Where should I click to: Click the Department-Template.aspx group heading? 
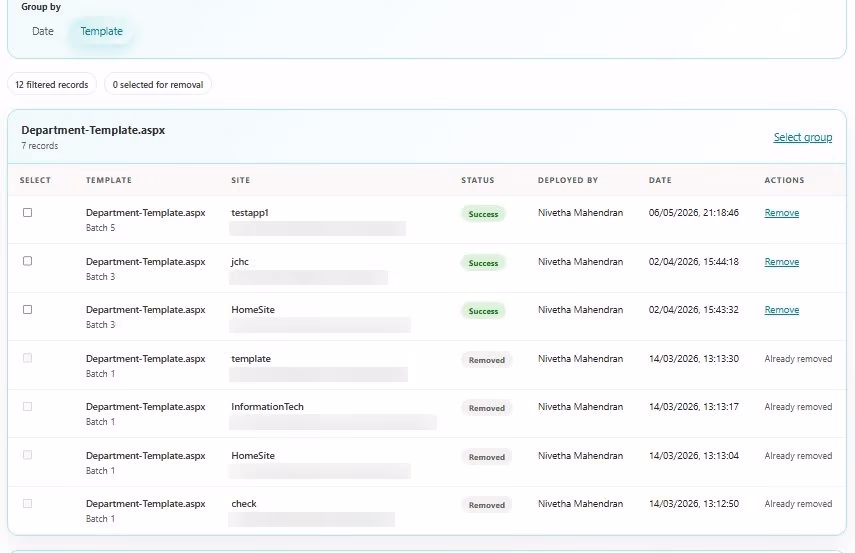pyautogui.click(x=93, y=130)
